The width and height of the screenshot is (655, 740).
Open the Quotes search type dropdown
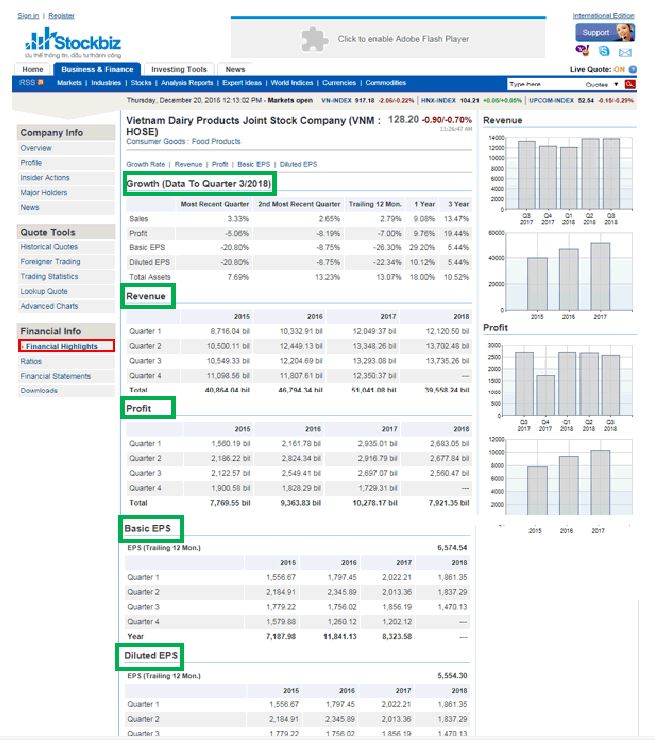(x=601, y=84)
